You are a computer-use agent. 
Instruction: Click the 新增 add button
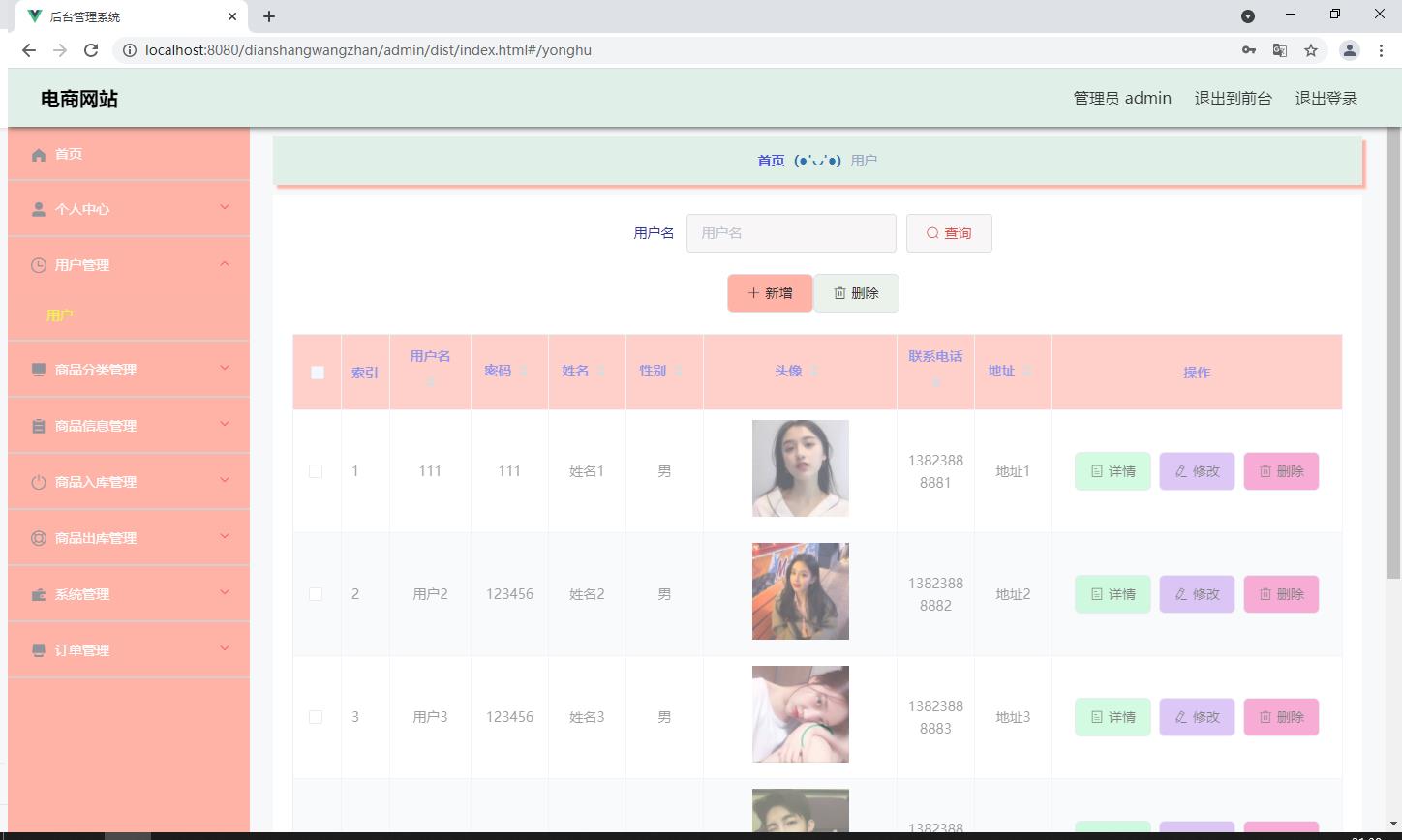[770, 293]
